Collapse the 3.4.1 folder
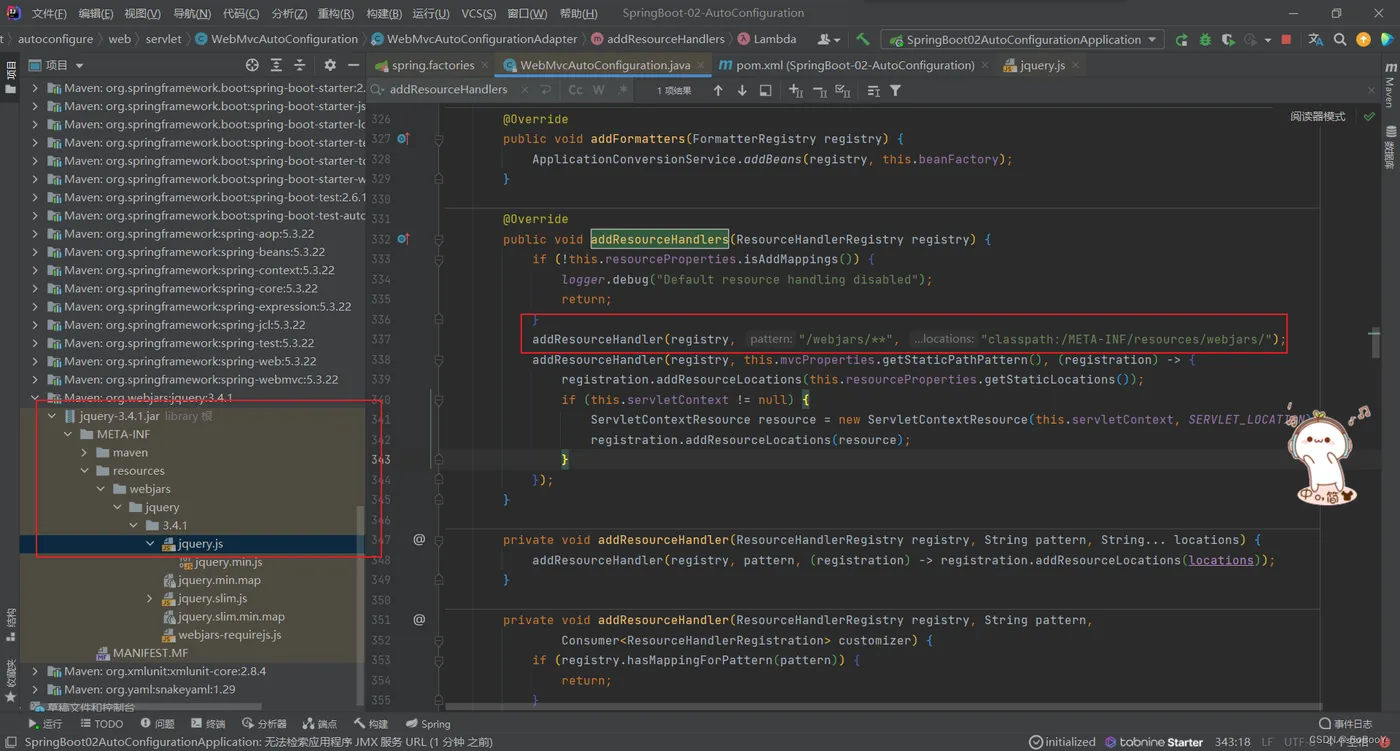 pos(134,525)
